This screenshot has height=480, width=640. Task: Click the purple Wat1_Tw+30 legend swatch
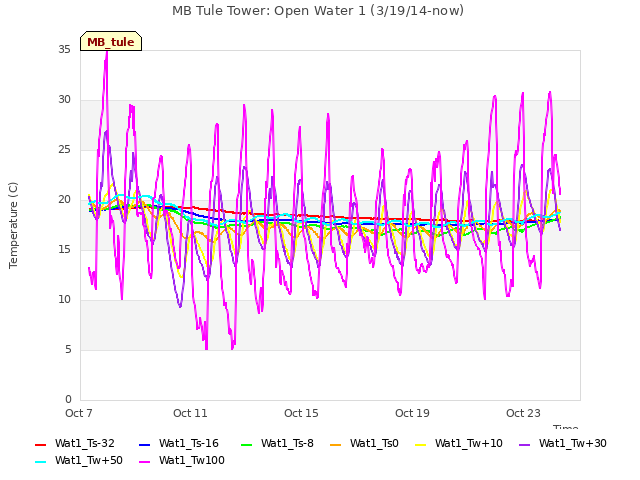tap(524, 444)
